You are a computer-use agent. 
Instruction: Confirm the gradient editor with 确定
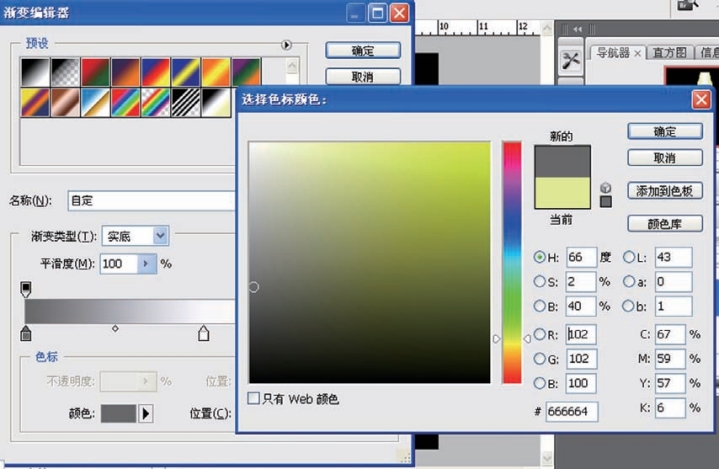coord(363,50)
